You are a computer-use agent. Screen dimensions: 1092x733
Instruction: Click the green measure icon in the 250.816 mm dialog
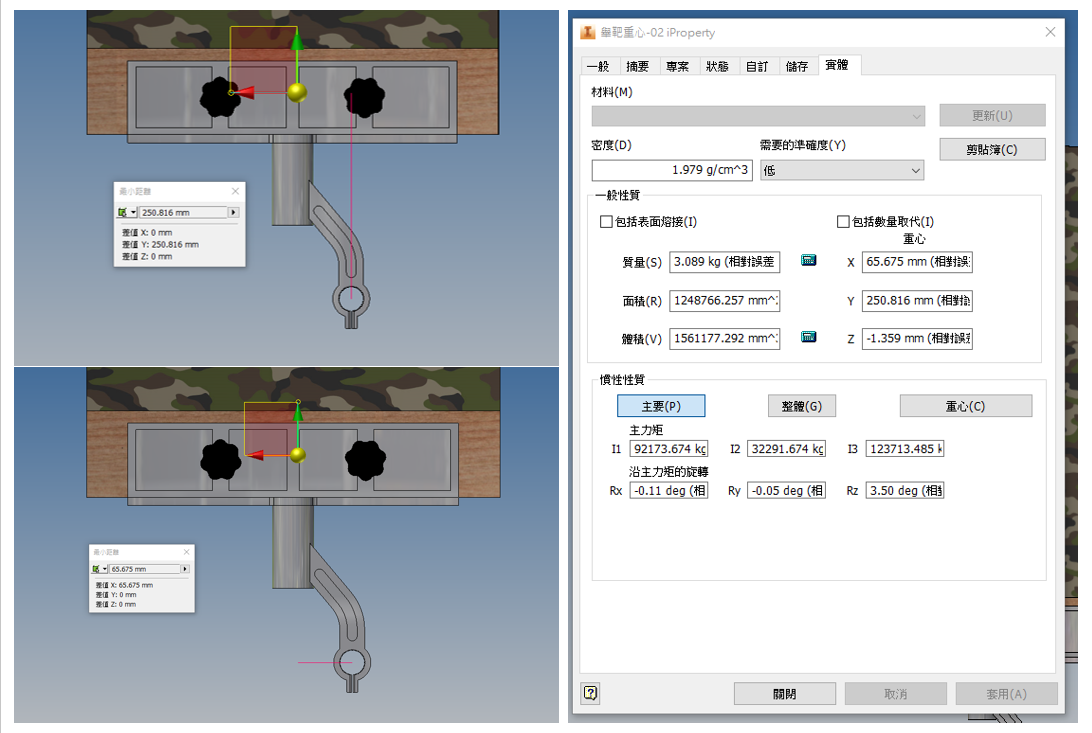click(123, 212)
